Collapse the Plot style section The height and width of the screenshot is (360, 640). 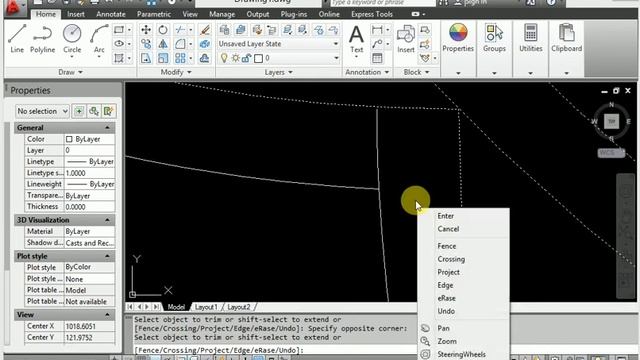[x=107, y=256]
